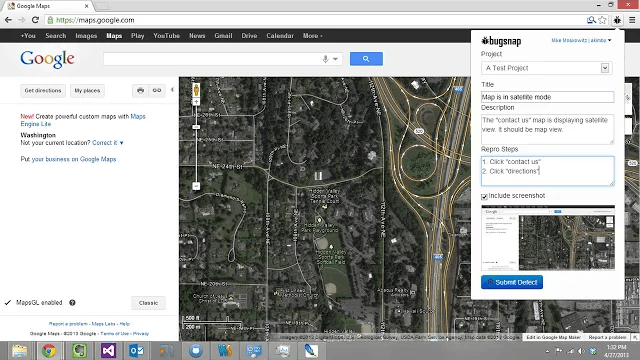This screenshot has height=360, width=640.
Task: Show hidden icons in the system tray
Action: tap(547, 351)
